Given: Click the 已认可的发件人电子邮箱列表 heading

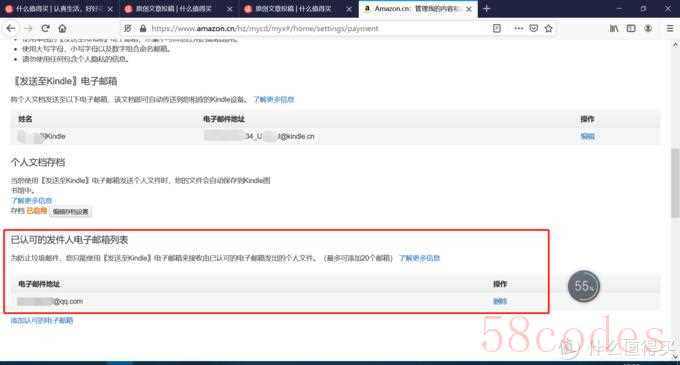Looking at the screenshot, I should tap(69, 240).
